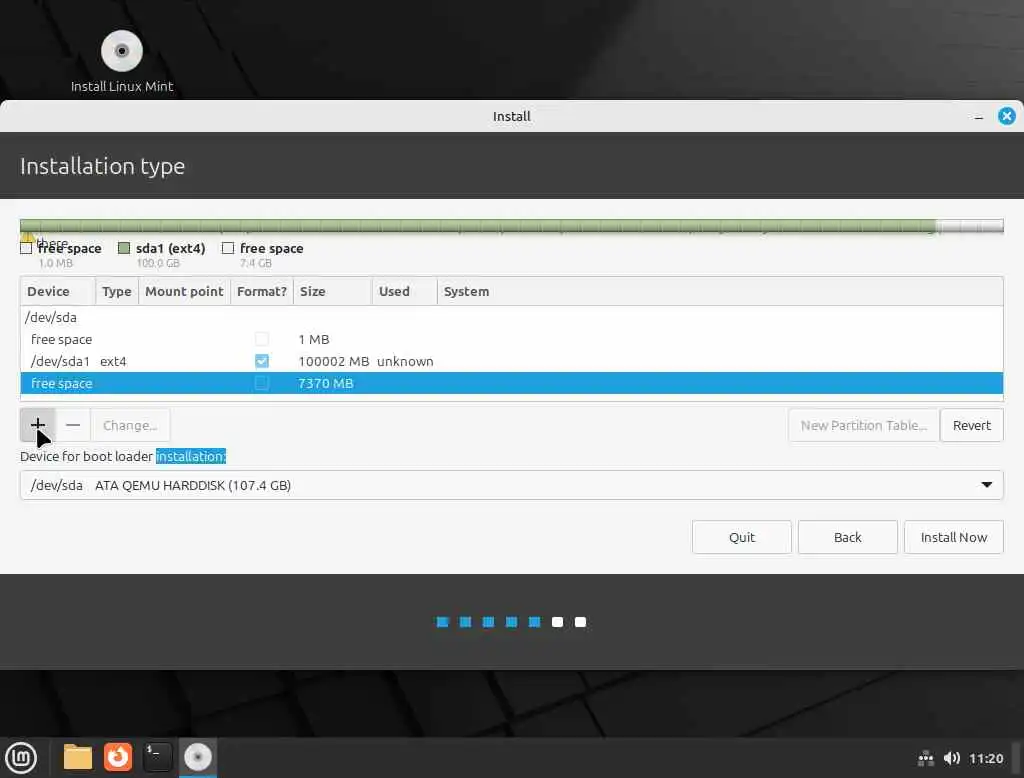Open the Linux Mint start menu
The height and width of the screenshot is (778, 1024).
coord(21,758)
